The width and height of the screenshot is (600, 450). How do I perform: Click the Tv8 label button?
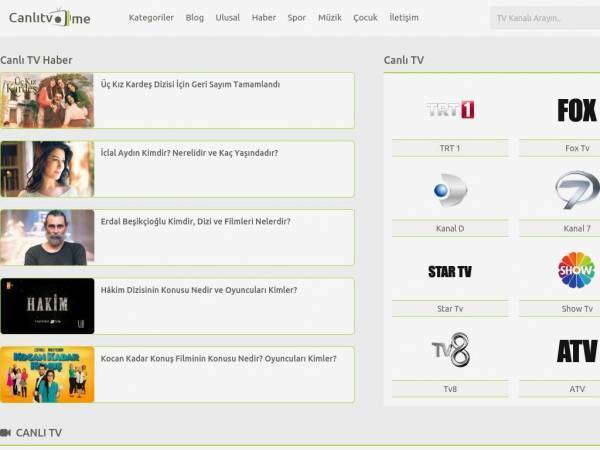tap(450, 389)
